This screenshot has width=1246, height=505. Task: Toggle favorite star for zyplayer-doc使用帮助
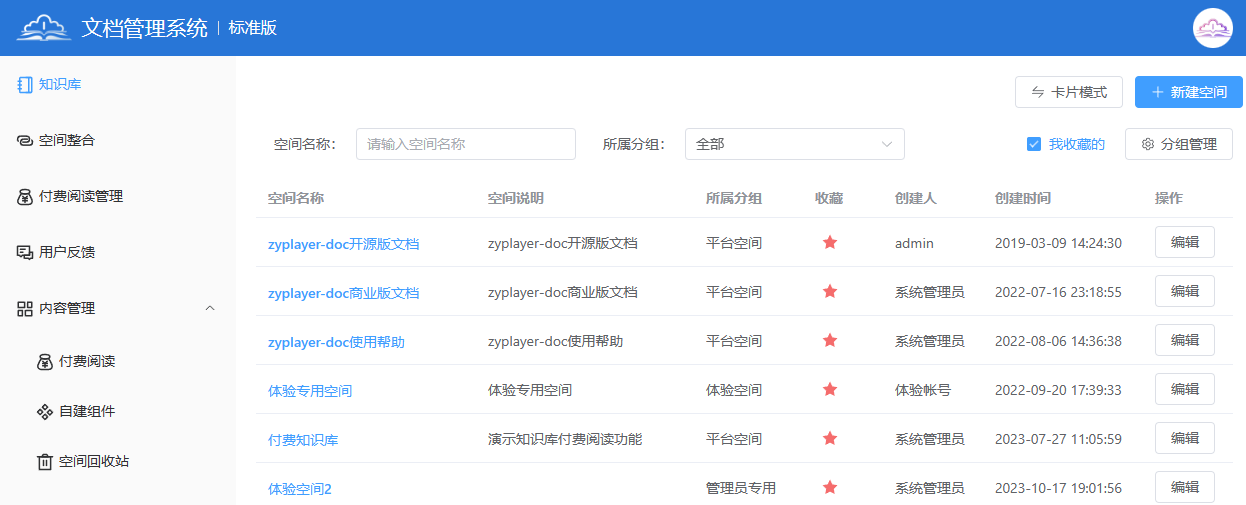pyautogui.click(x=829, y=340)
